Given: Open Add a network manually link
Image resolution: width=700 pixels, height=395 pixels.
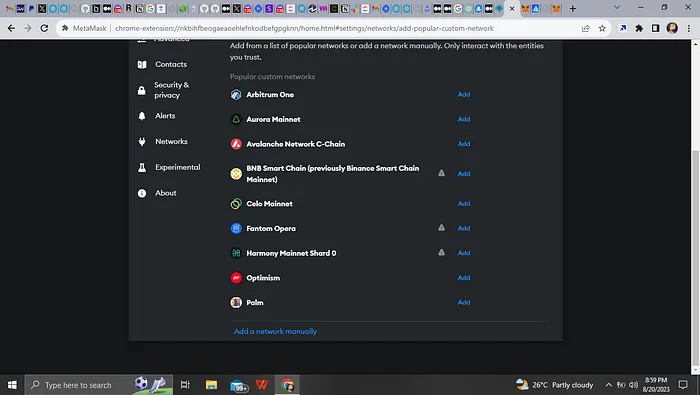Looking at the screenshot, I should tap(275, 331).
